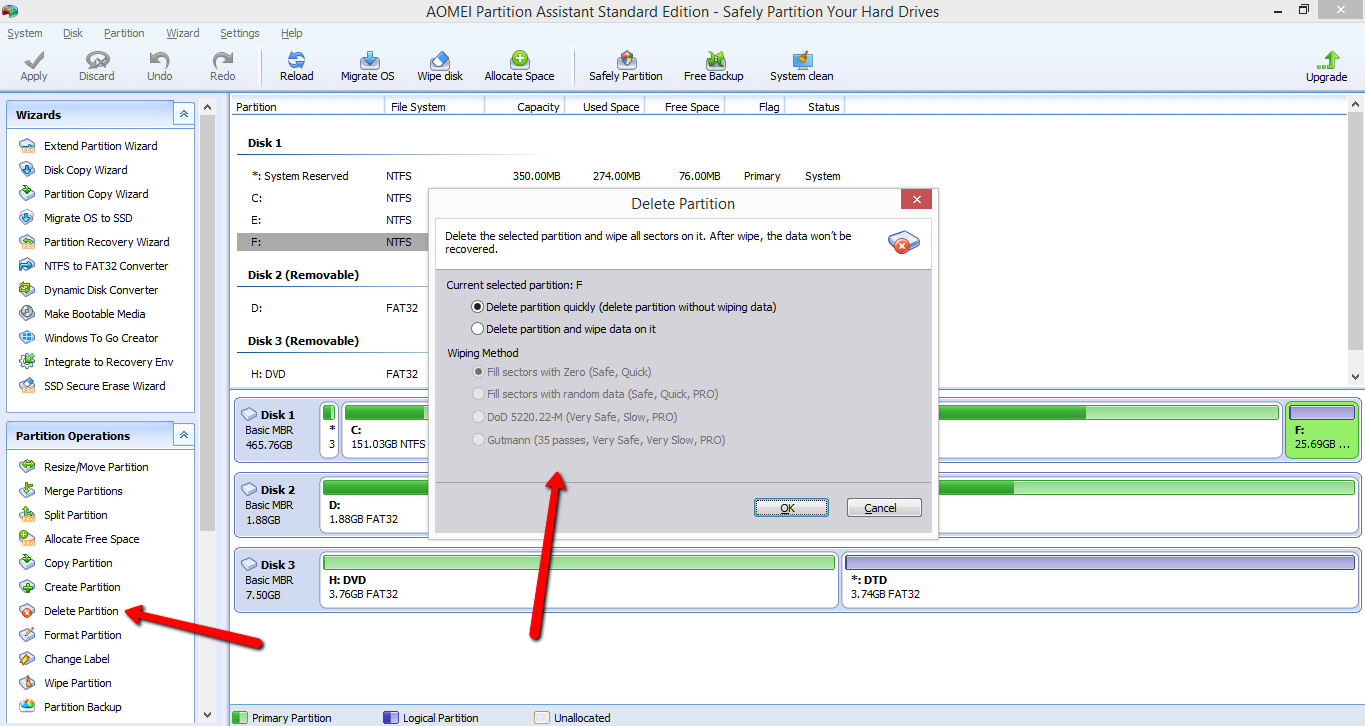Open Windows To Go Creator
This screenshot has width=1365, height=726.
[89, 338]
